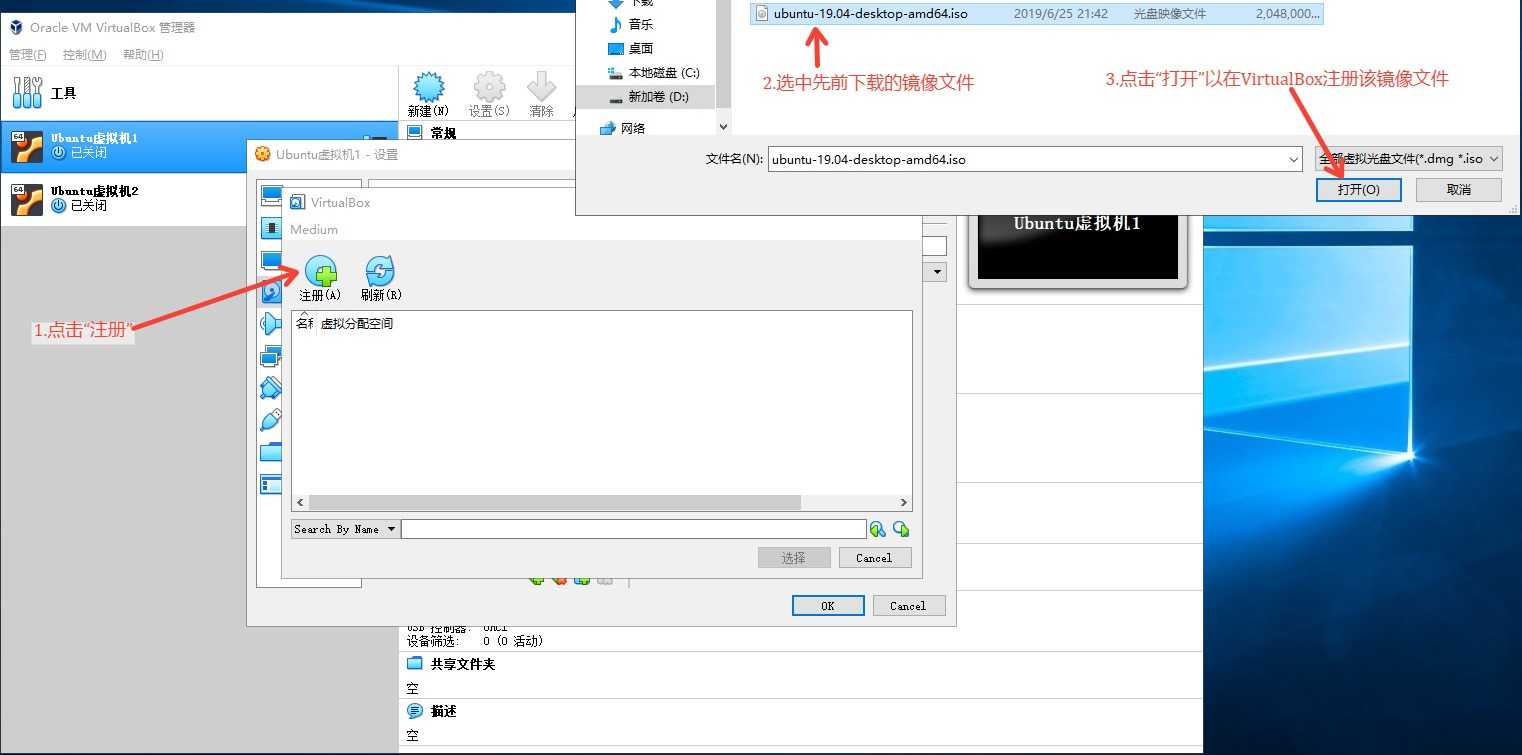Image resolution: width=1522 pixels, height=755 pixels.
Task: Click the medium search text field
Action: (634, 529)
